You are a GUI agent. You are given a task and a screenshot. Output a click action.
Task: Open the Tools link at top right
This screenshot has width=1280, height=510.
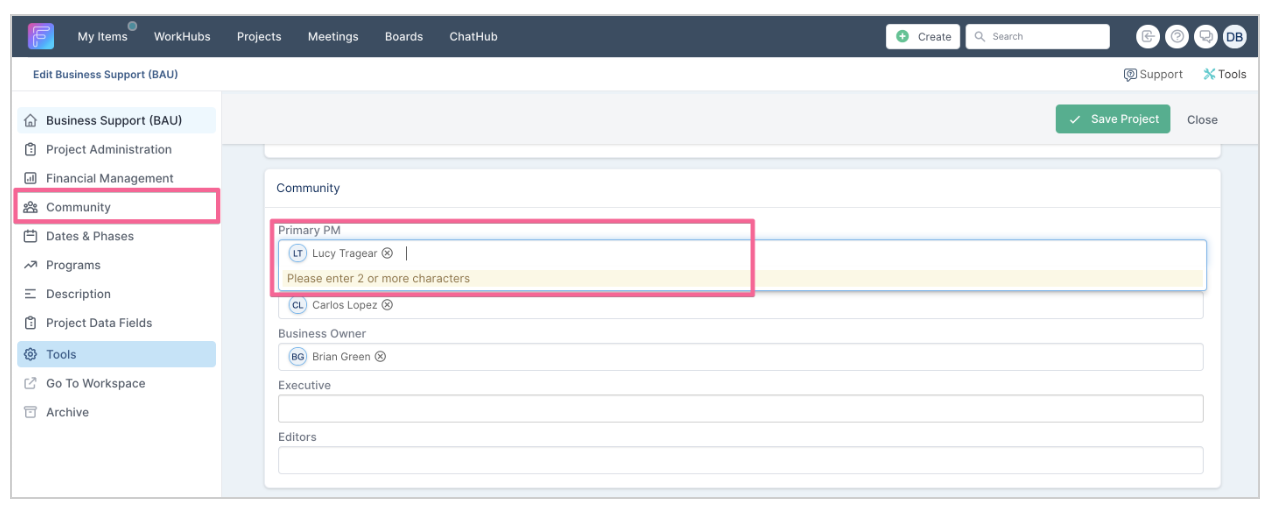1224,74
